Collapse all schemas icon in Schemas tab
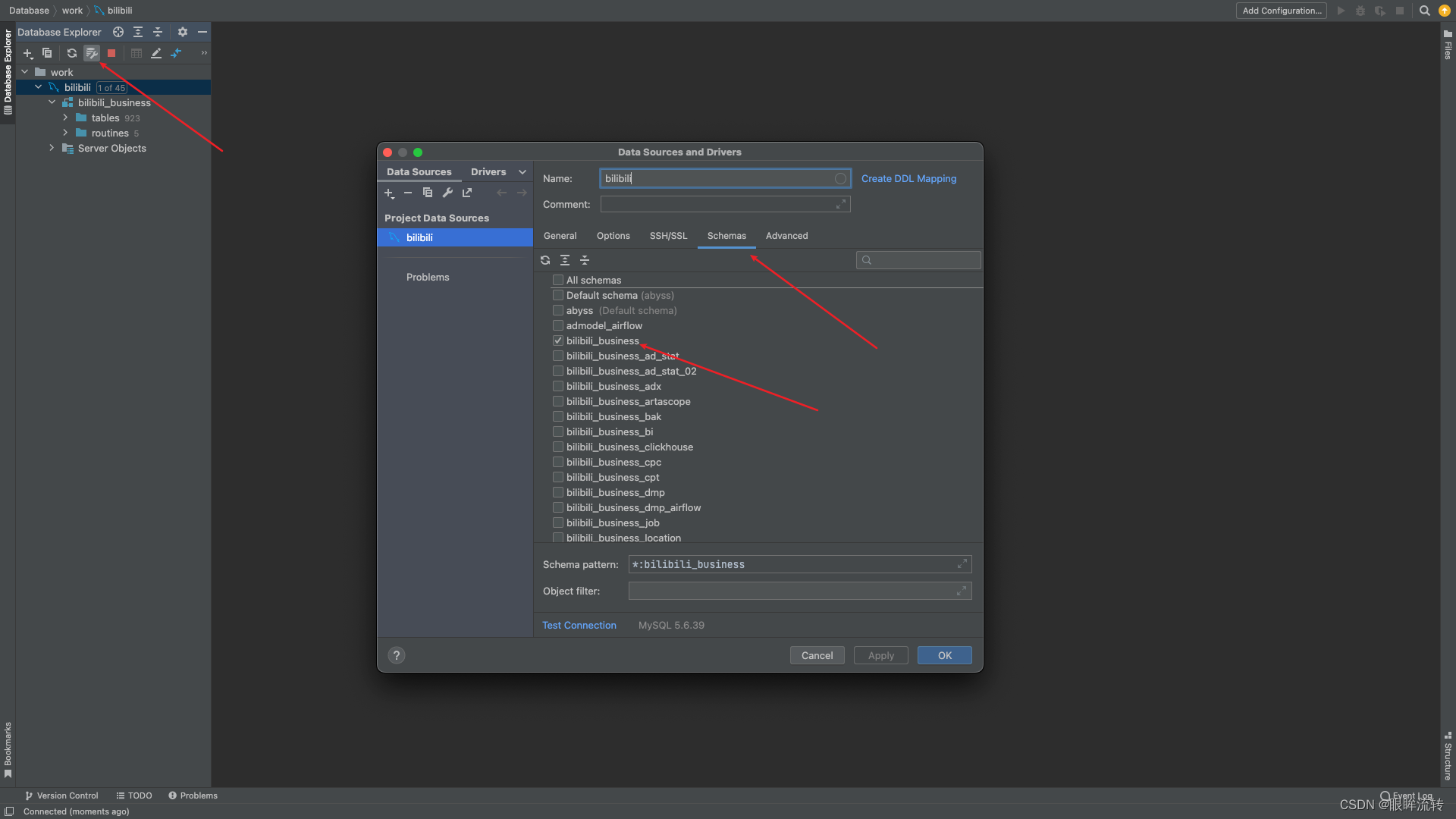Image resolution: width=1456 pixels, height=819 pixels. pos(585,260)
